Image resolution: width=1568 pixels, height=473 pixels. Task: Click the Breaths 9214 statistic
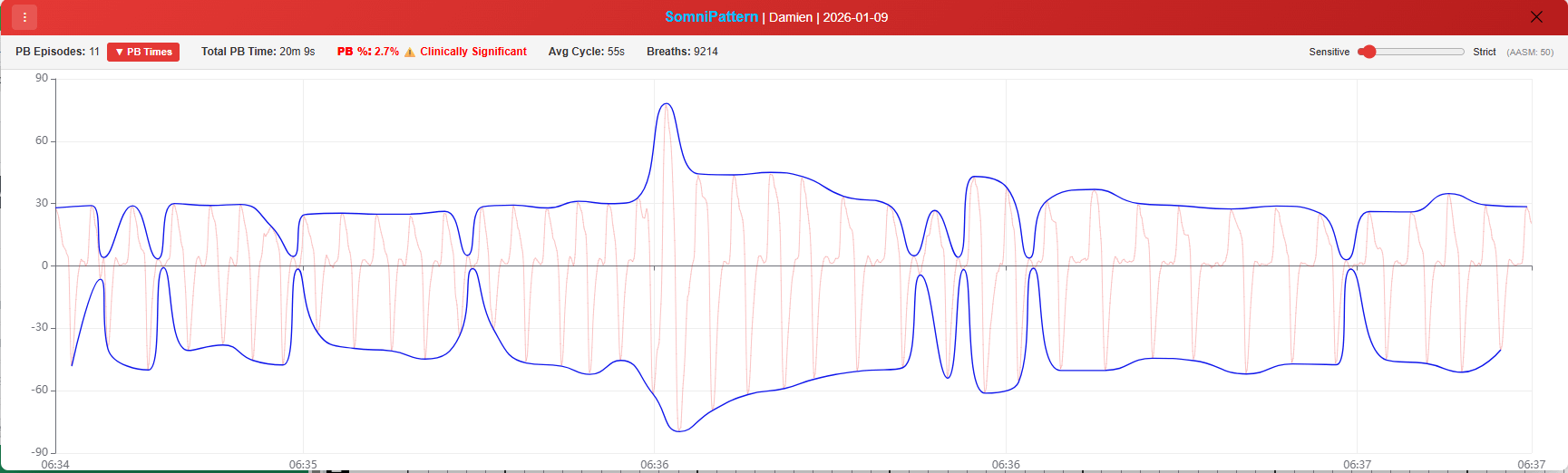[x=682, y=53]
